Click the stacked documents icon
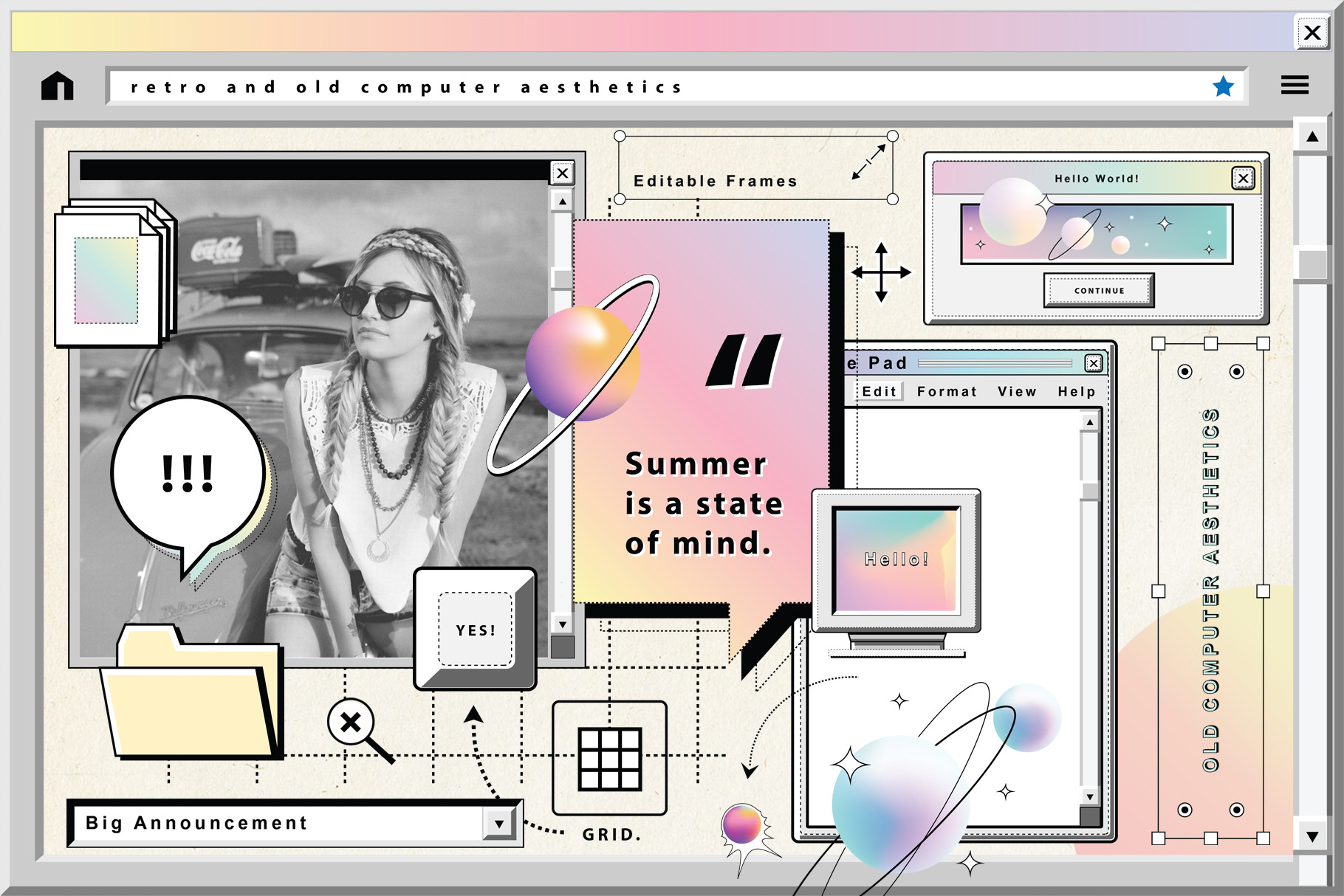Image resolution: width=1344 pixels, height=896 pixels. pos(113,273)
